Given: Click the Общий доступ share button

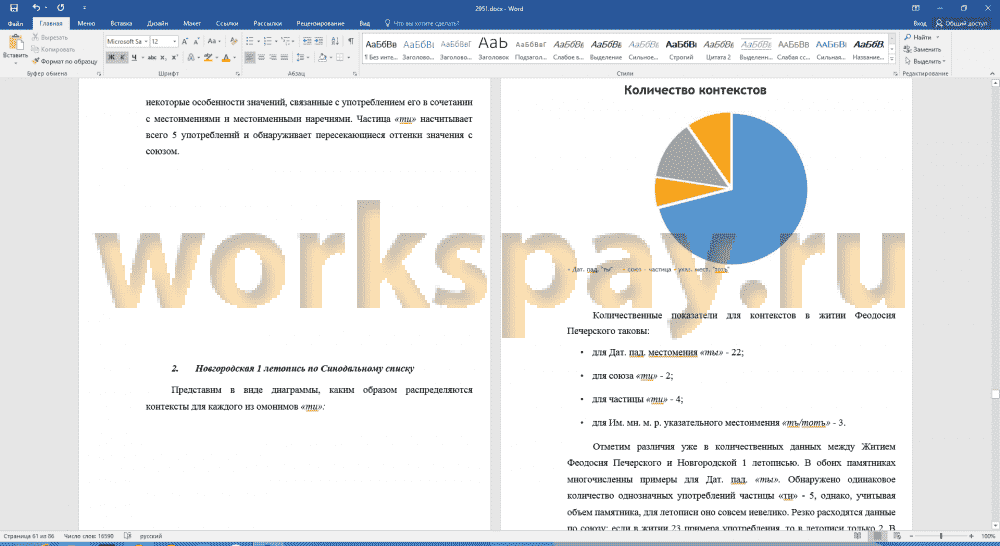Looking at the screenshot, I should 961,24.
